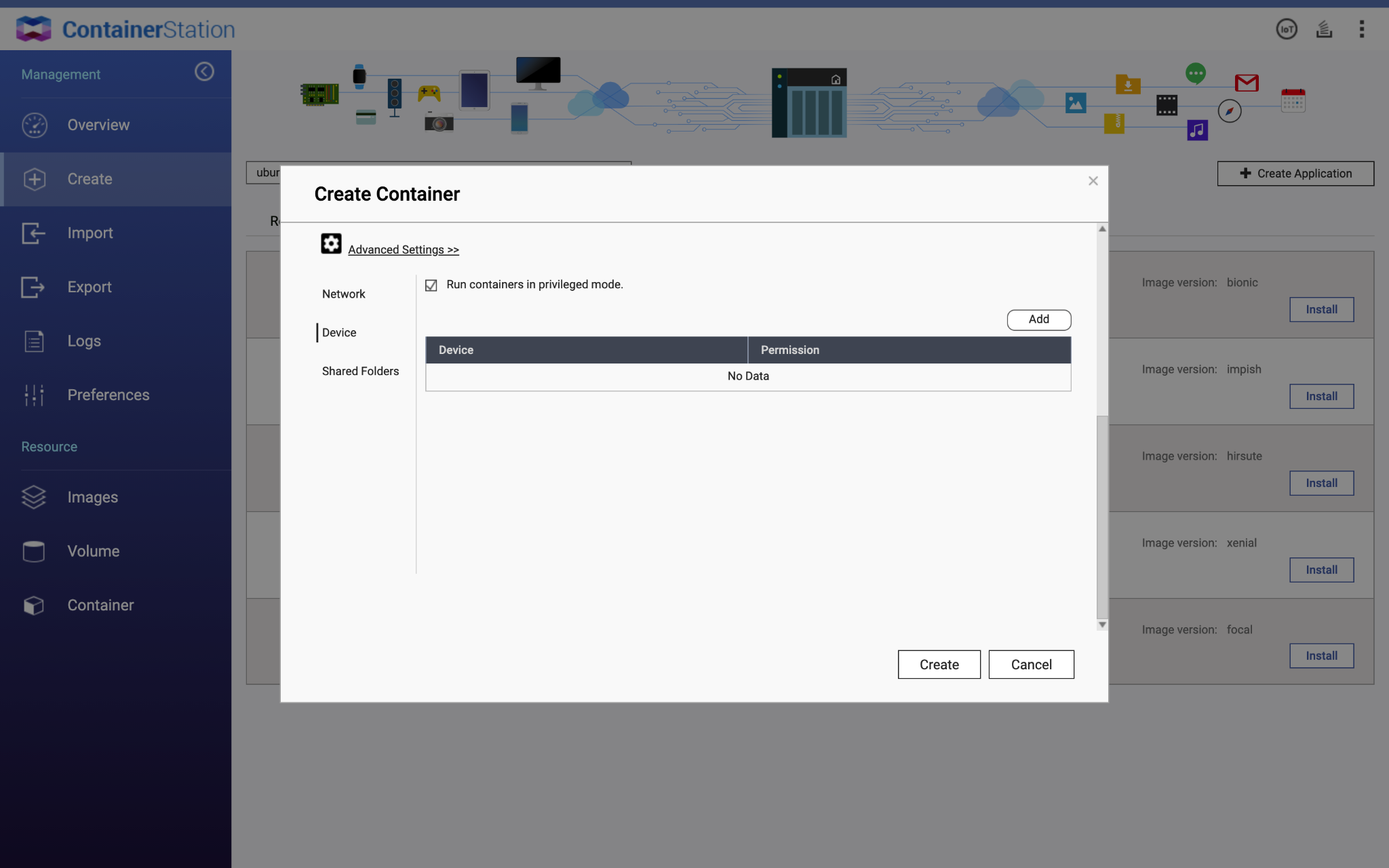The image size is (1389, 868).
Task: Collapse the Advanced Settings link
Action: coord(404,250)
